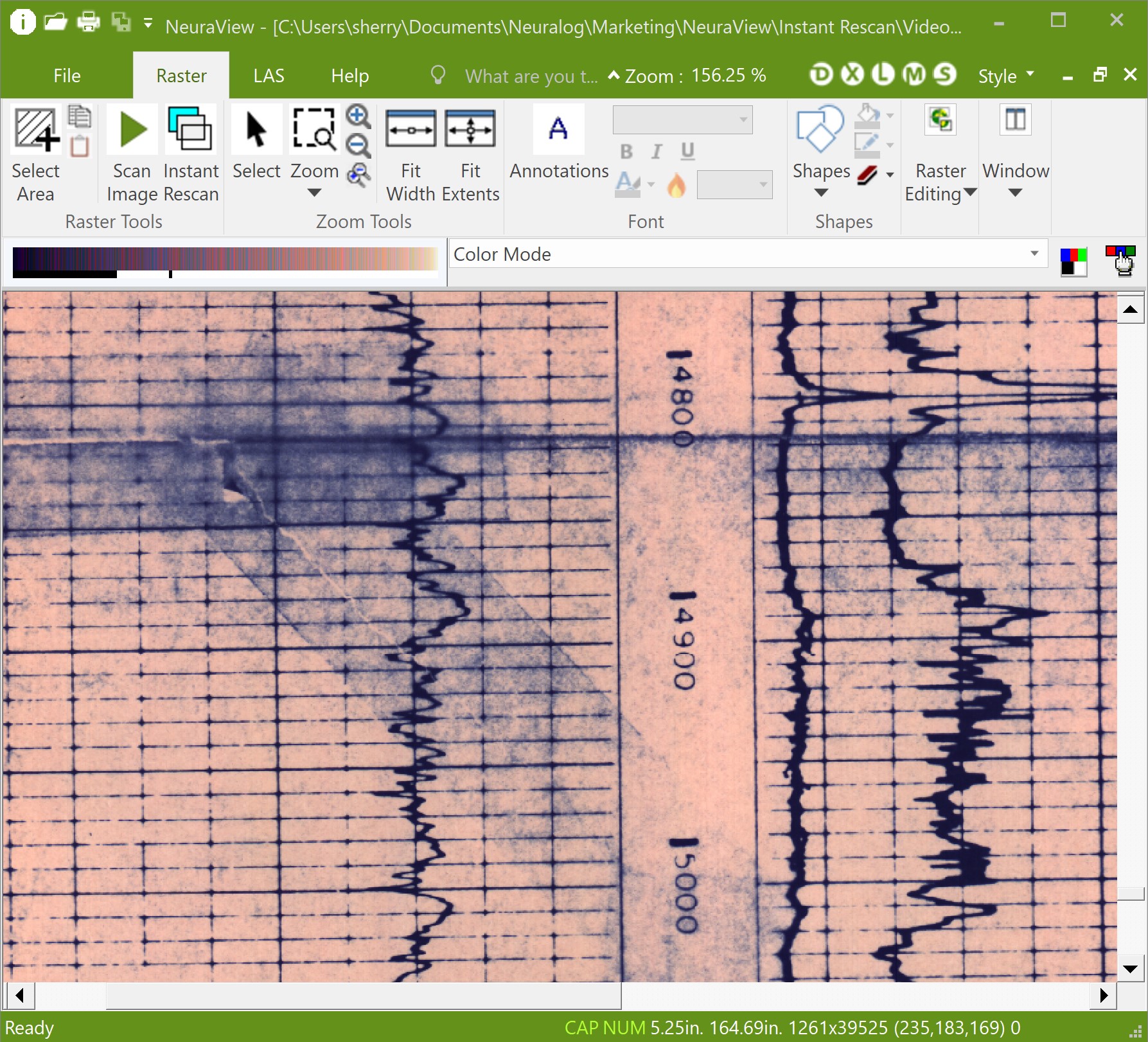
Task: Click the RGB color palette swatch icon
Action: coord(1073,262)
